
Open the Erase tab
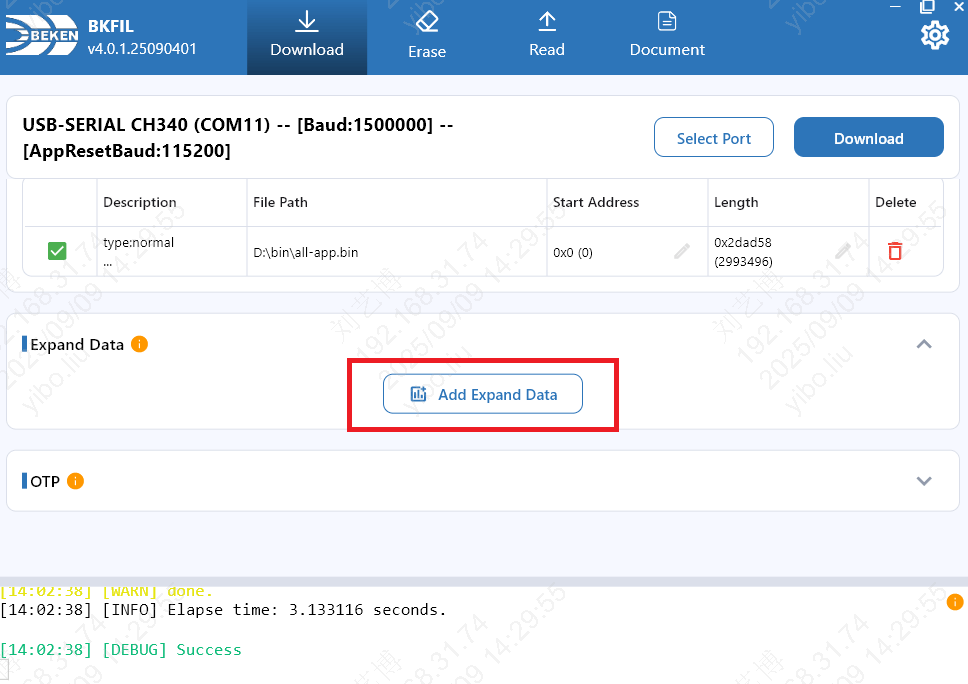click(x=427, y=37)
